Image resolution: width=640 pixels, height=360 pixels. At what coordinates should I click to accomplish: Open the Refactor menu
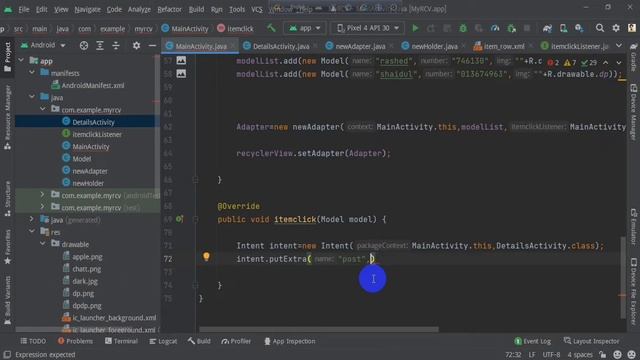coord(169,9)
